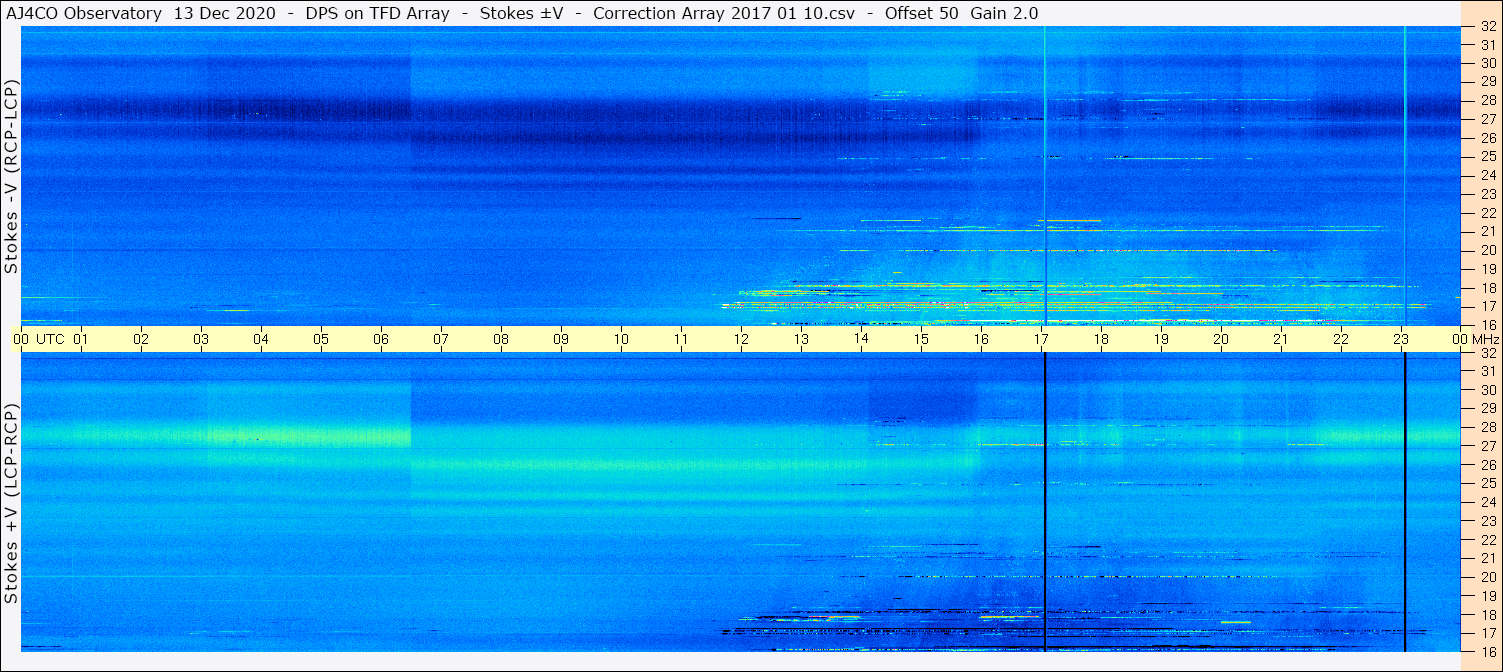1503x672 pixels.
Task: Click the 'MHz' unit label at axis end
Action: [x=1485, y=339]
